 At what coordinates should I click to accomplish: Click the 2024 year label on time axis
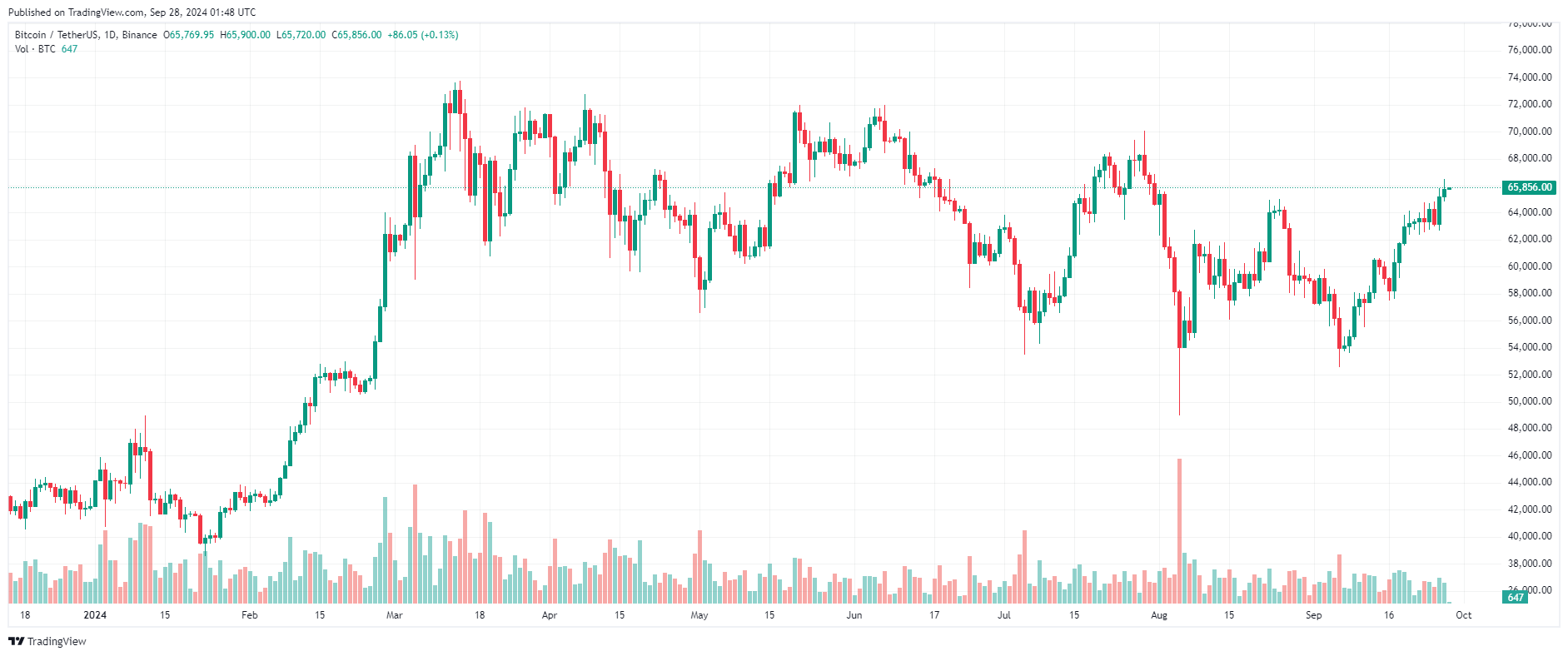[x=95, y=615]
